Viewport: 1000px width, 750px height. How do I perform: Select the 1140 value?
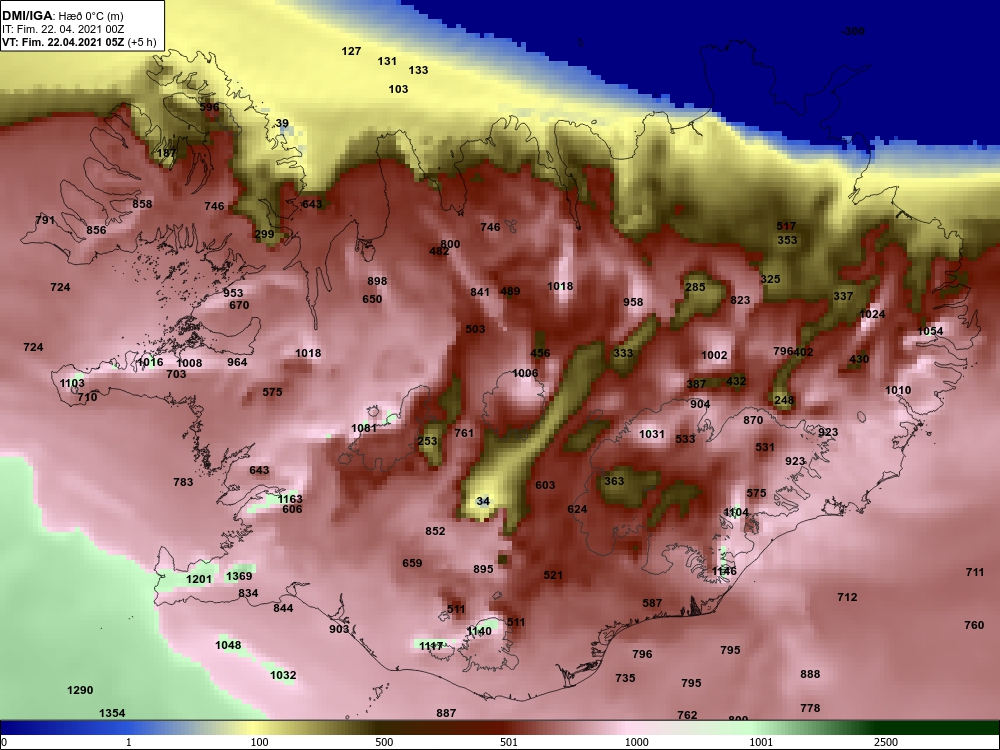tap(479, 631)
